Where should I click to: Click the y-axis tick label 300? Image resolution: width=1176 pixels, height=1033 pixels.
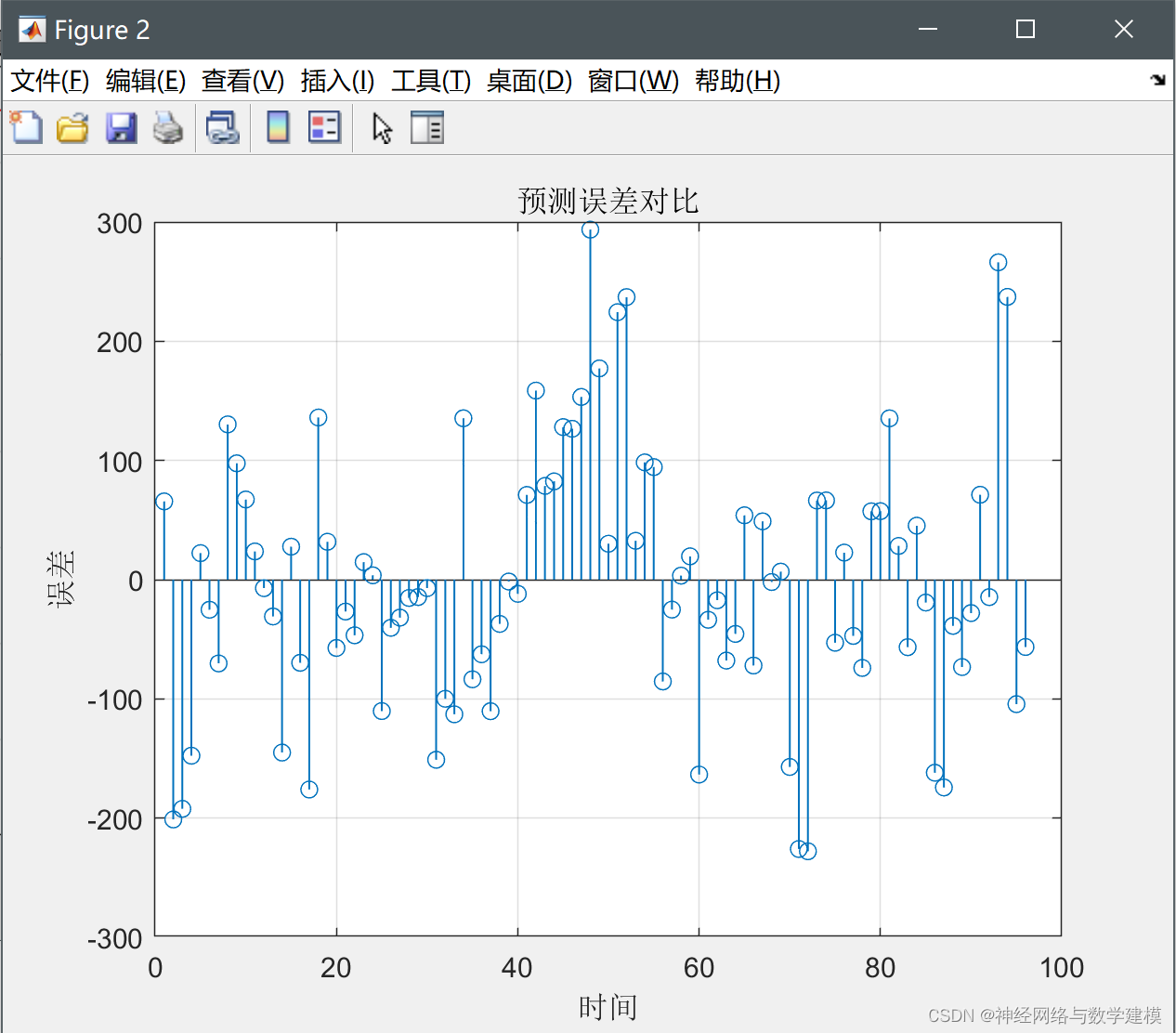pyautogui.click(x=120, y=224)
